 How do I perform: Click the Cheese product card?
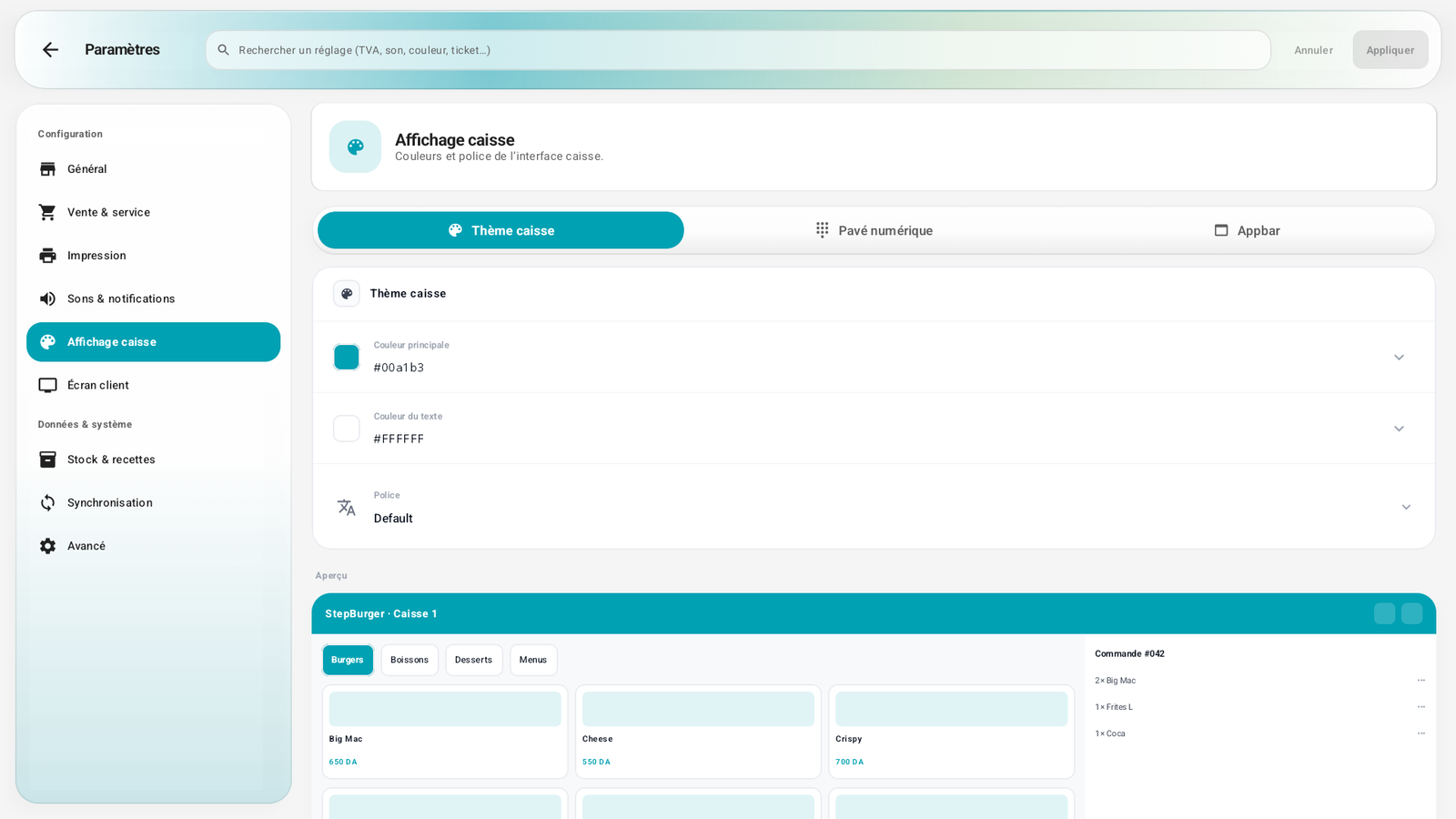[698, 732]
